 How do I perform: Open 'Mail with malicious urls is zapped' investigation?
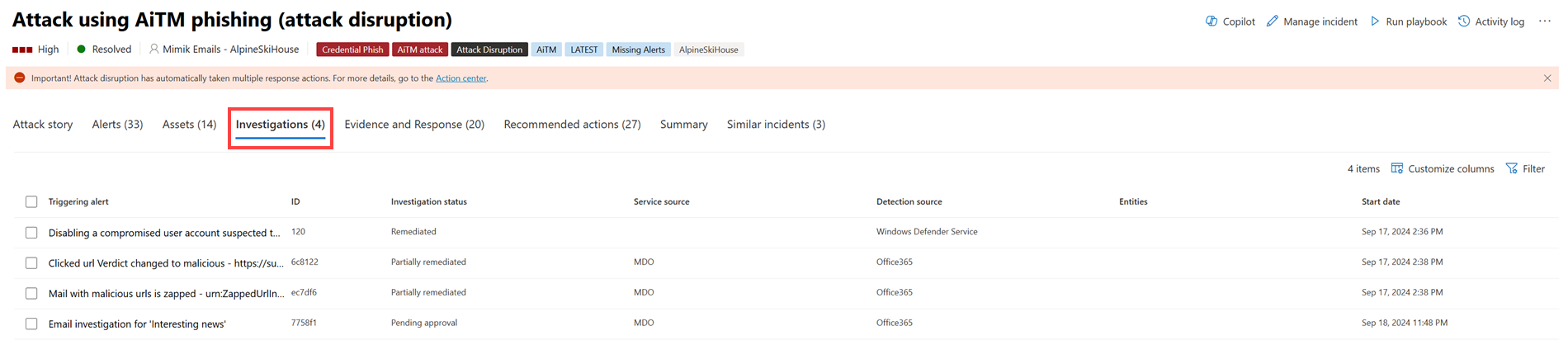click(166, 294)
